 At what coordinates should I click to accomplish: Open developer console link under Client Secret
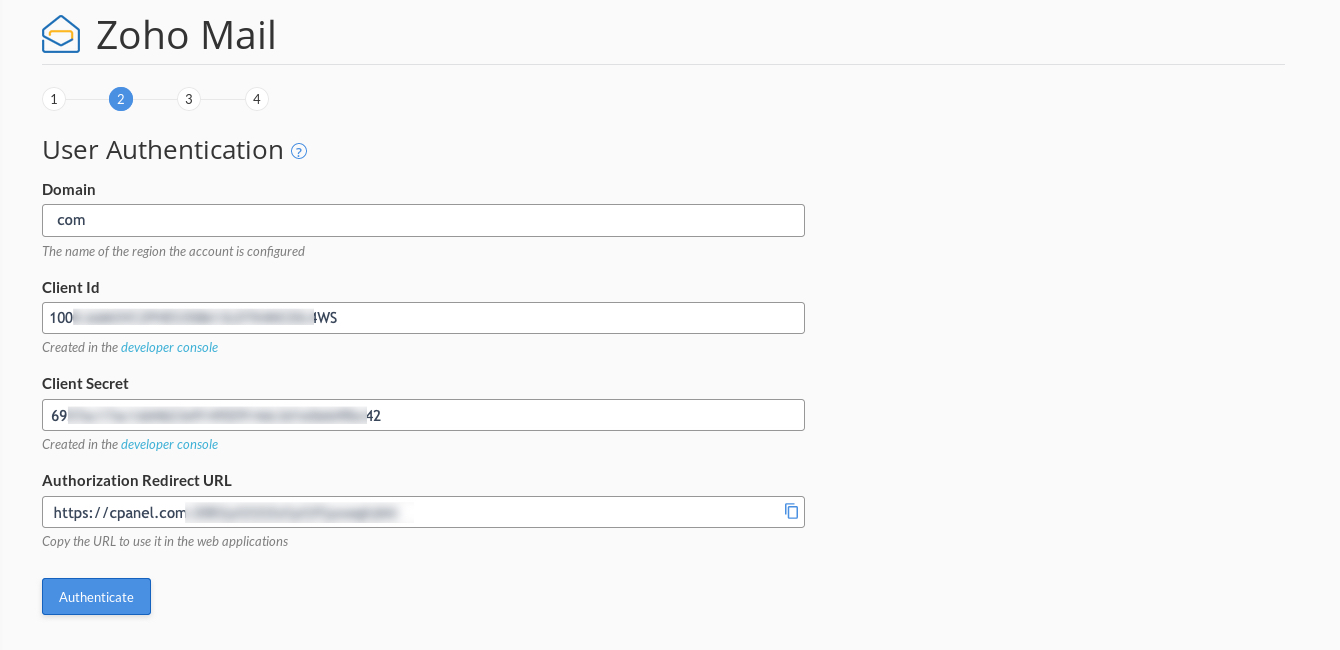[x=169, y=444]
